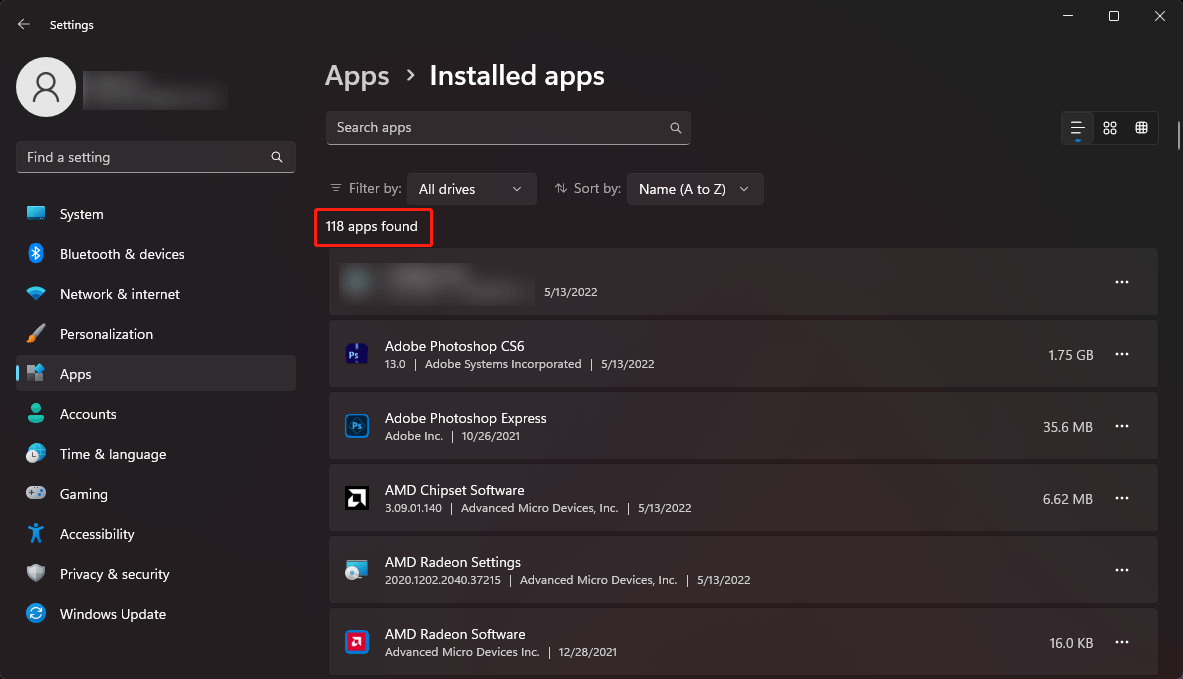
Task: Select the Accessibility settings icon
Action: point(35,533)
